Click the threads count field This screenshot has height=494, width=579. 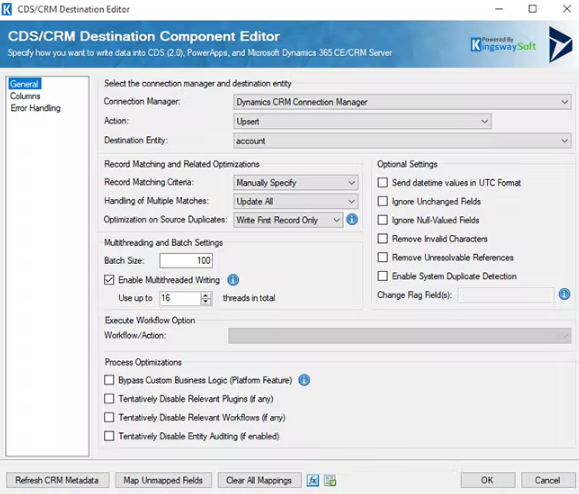[181, 298]
